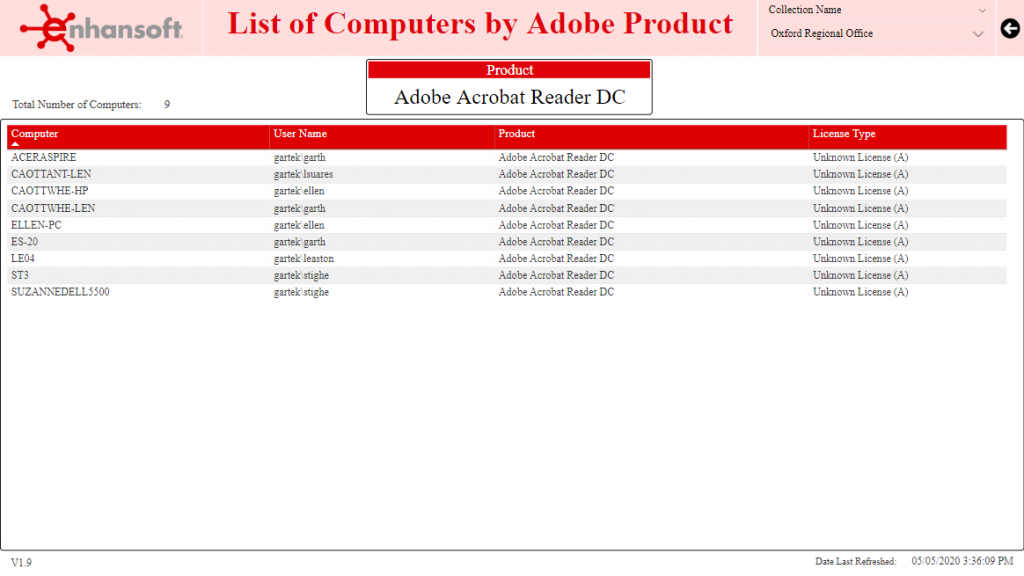
Task: Collapse the Collection Name slicer chevron
Action: [x=982, y=10]
